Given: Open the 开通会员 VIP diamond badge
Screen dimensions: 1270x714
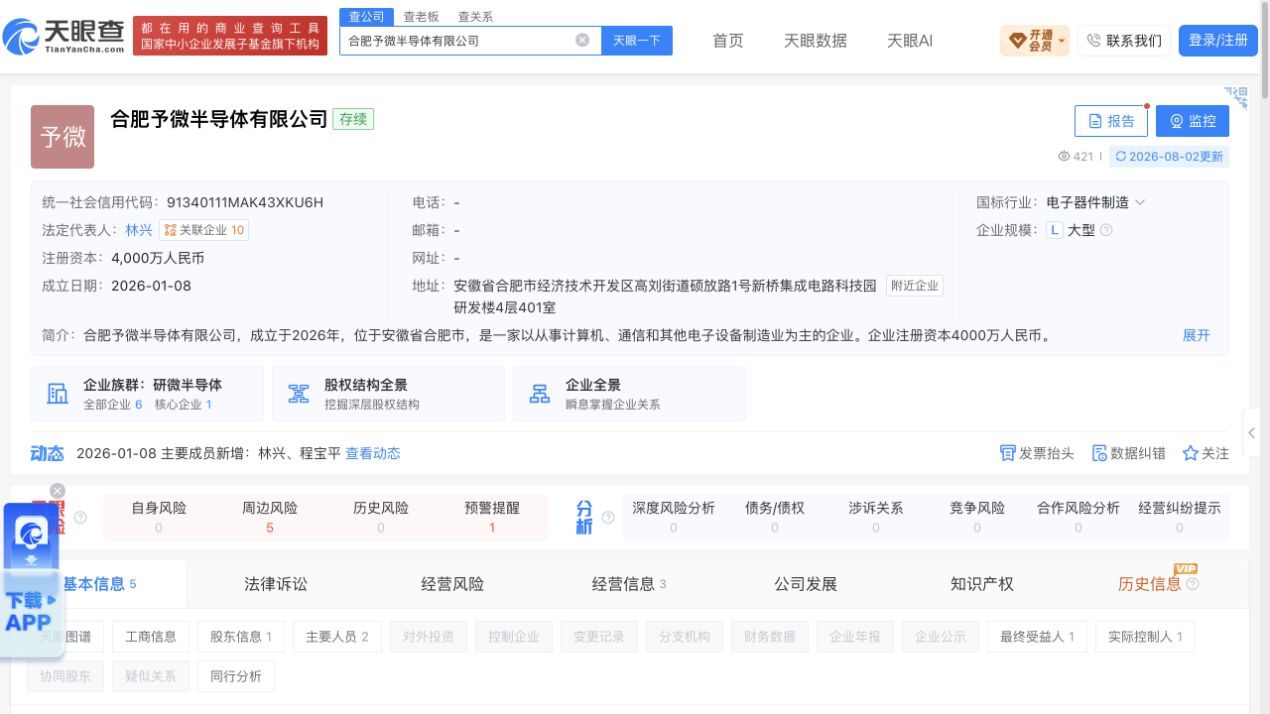Looking at the screenshot, I should click(1034, 40).
